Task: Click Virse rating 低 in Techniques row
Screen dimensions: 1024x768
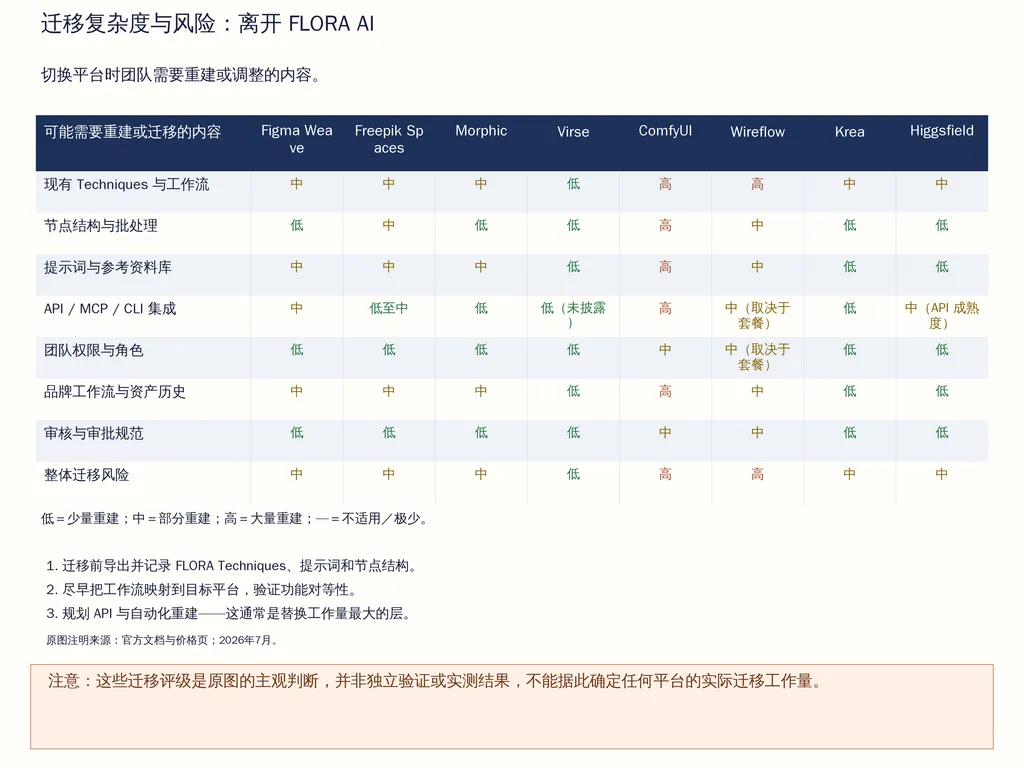Action: pyautogui.click(x=573, y=184)
